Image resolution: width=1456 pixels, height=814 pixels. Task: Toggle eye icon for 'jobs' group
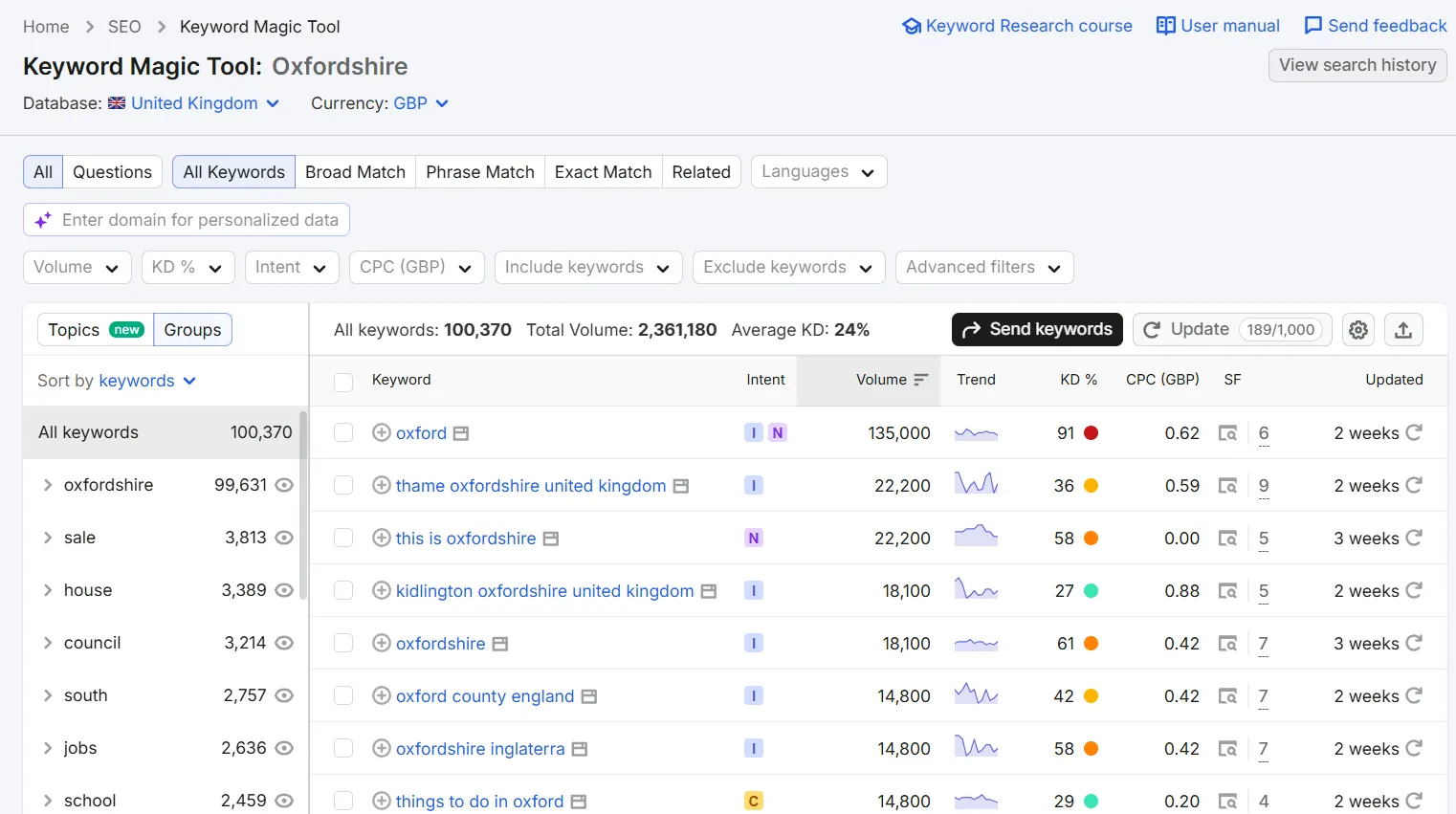(x=284, y=748)
